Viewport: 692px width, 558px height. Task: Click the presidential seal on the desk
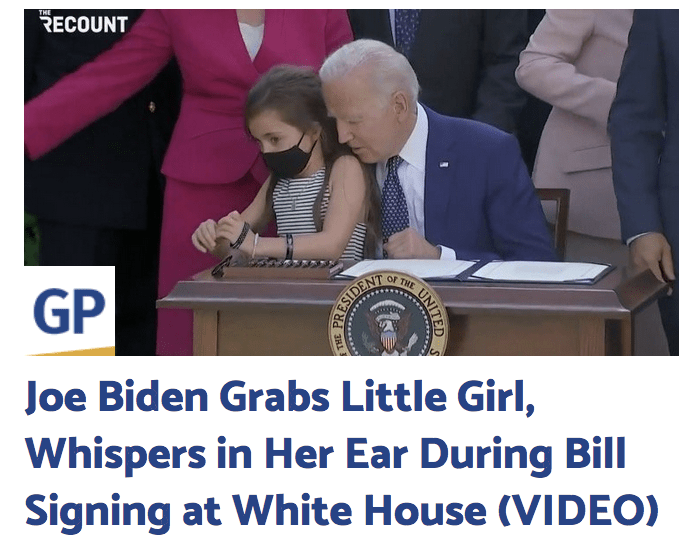tap(388, 314)
